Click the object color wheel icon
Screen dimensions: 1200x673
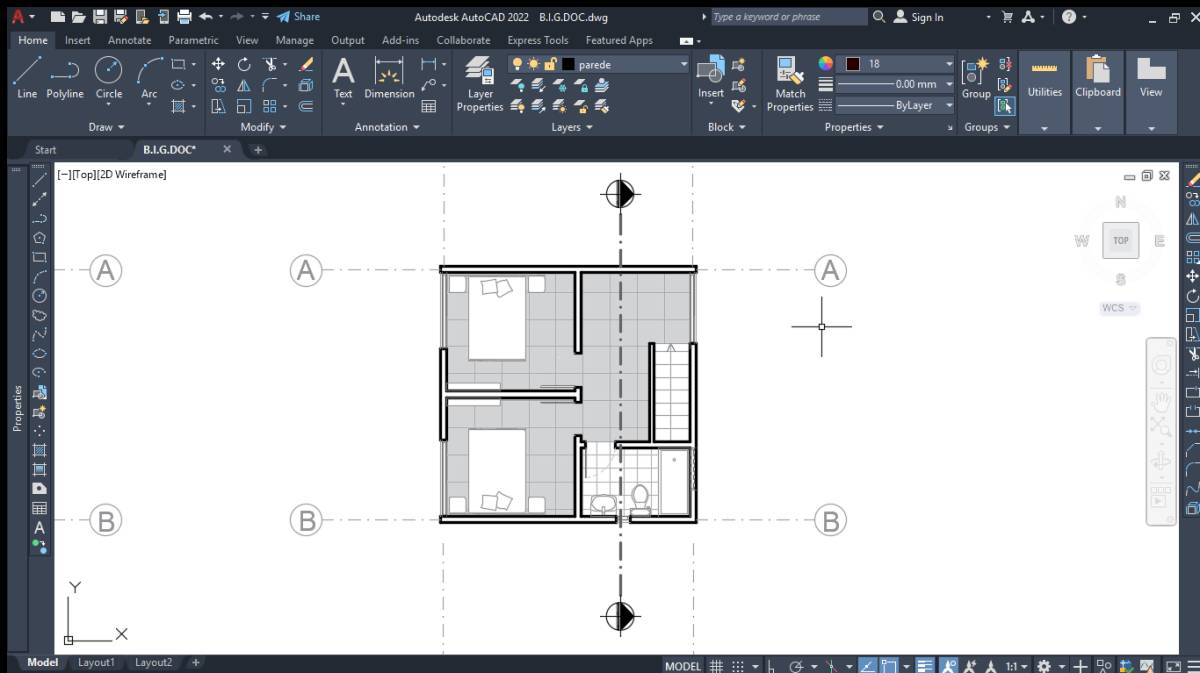coord(825,64)
